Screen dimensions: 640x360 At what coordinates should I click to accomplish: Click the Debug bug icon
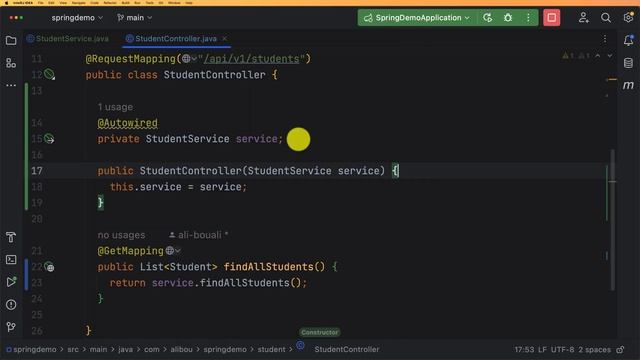508,18
